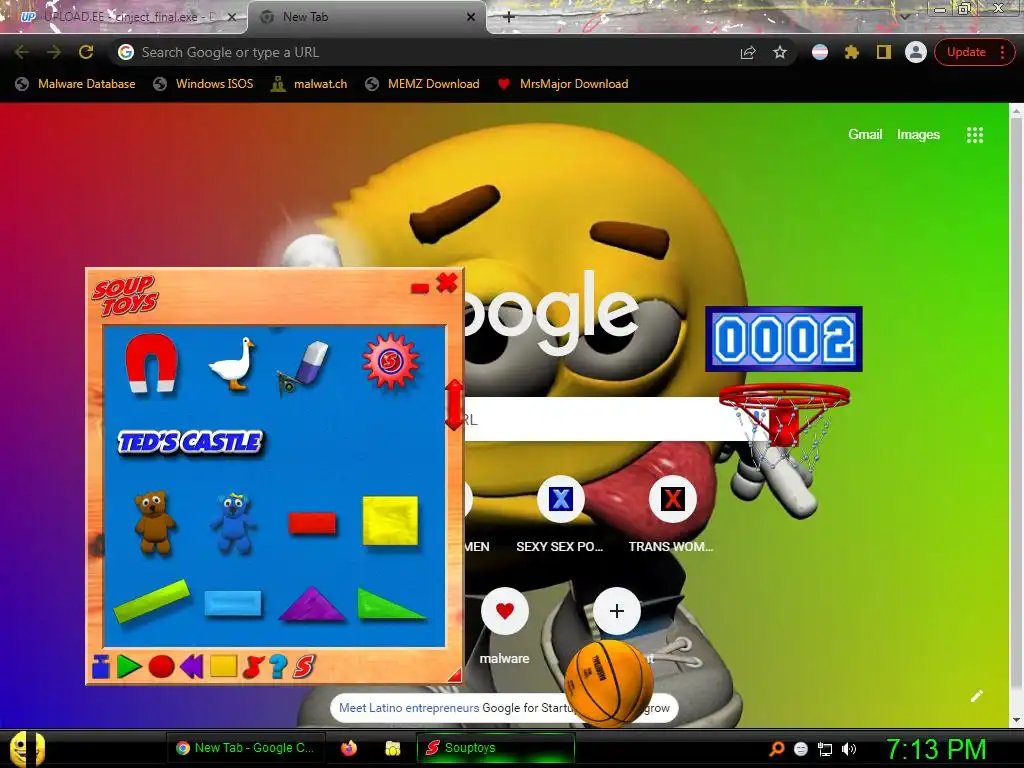Open the Google apps grid
Viewport: 1024px width, 768px height.
coord(974,135)
